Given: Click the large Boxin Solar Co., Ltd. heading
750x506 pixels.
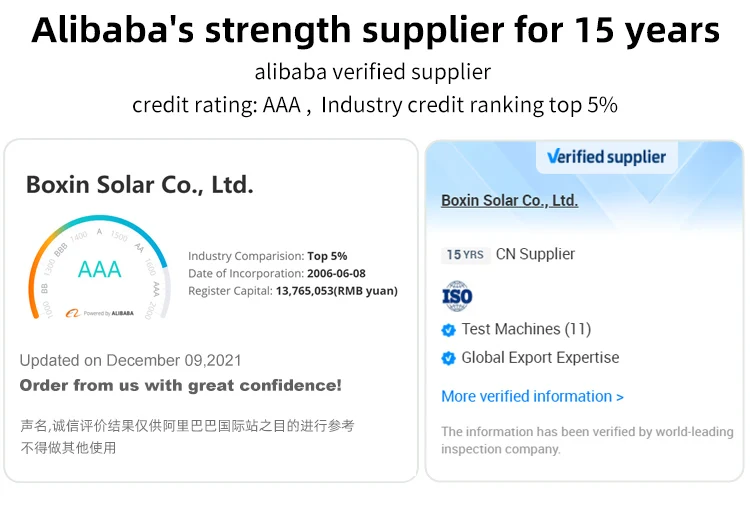Looking at the screenshot, I should point(140,185).
